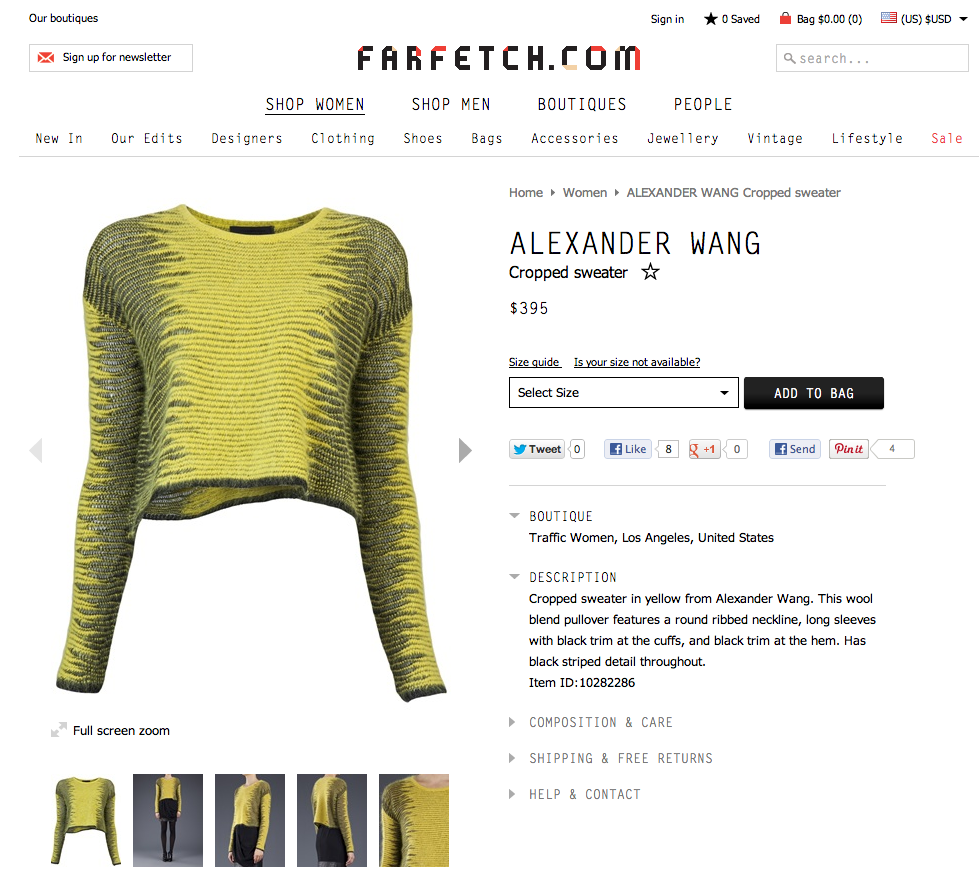Click the Pin it button
The width and height of the screenshot is (979, 880).
tap(849, 449)
